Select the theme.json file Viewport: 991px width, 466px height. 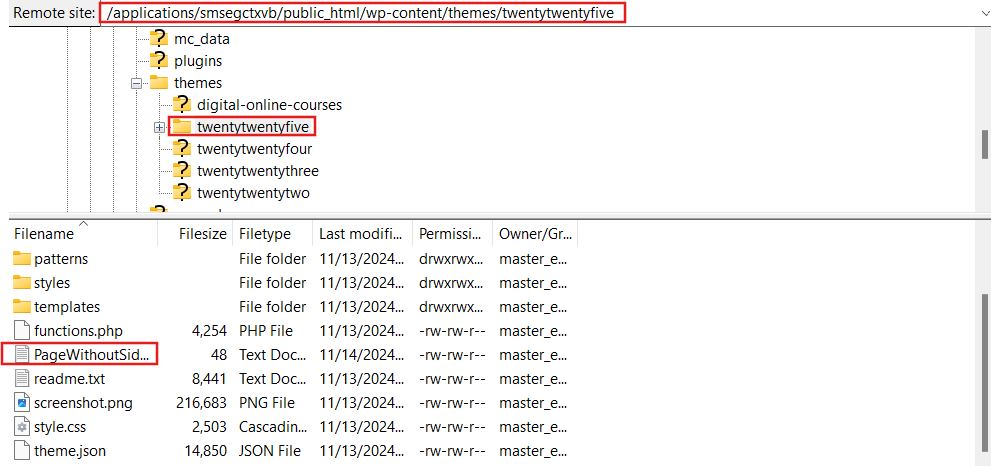coord(70,451)
